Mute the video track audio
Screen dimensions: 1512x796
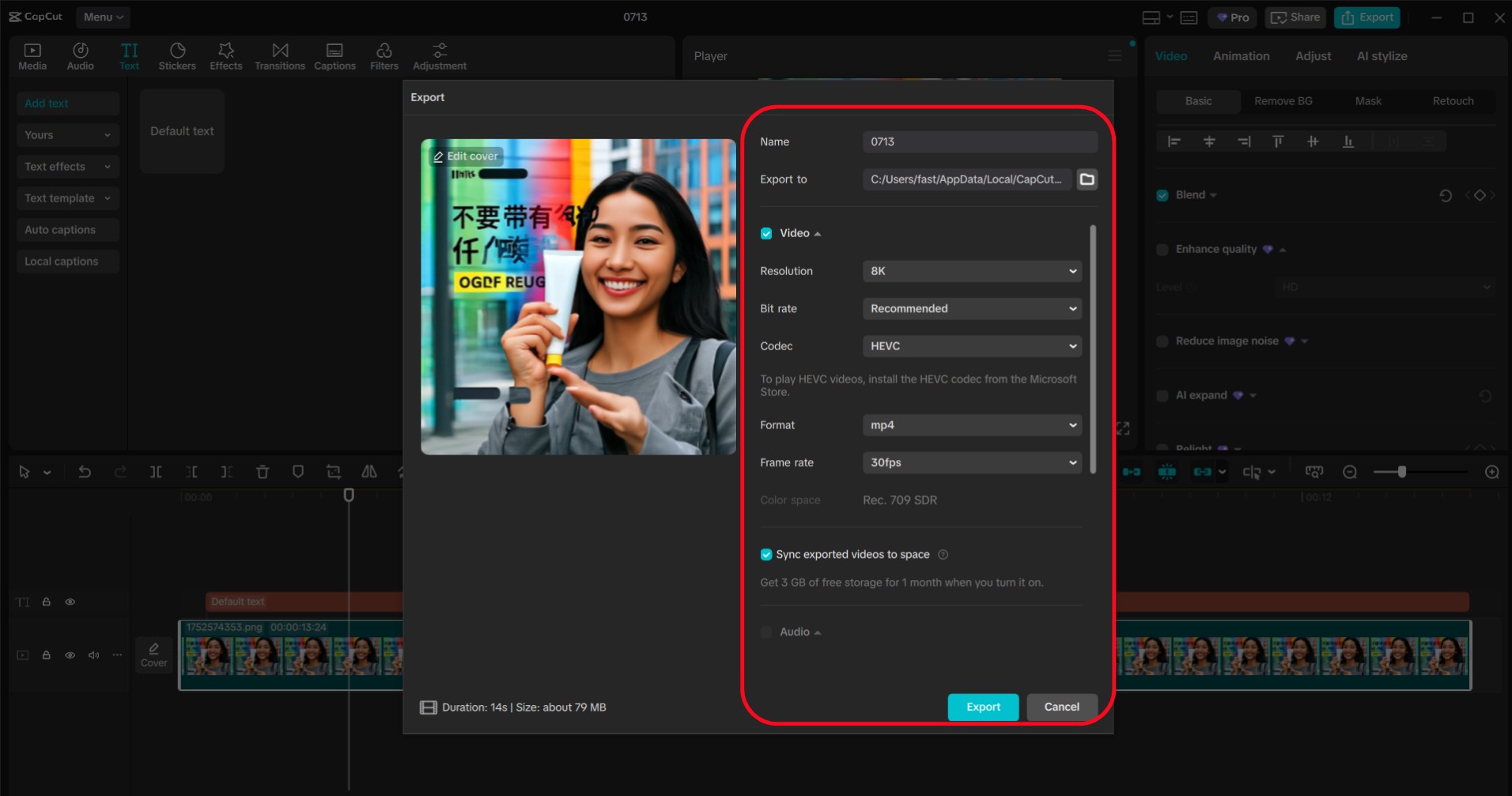pyautogui.click(x=94, y=655)
